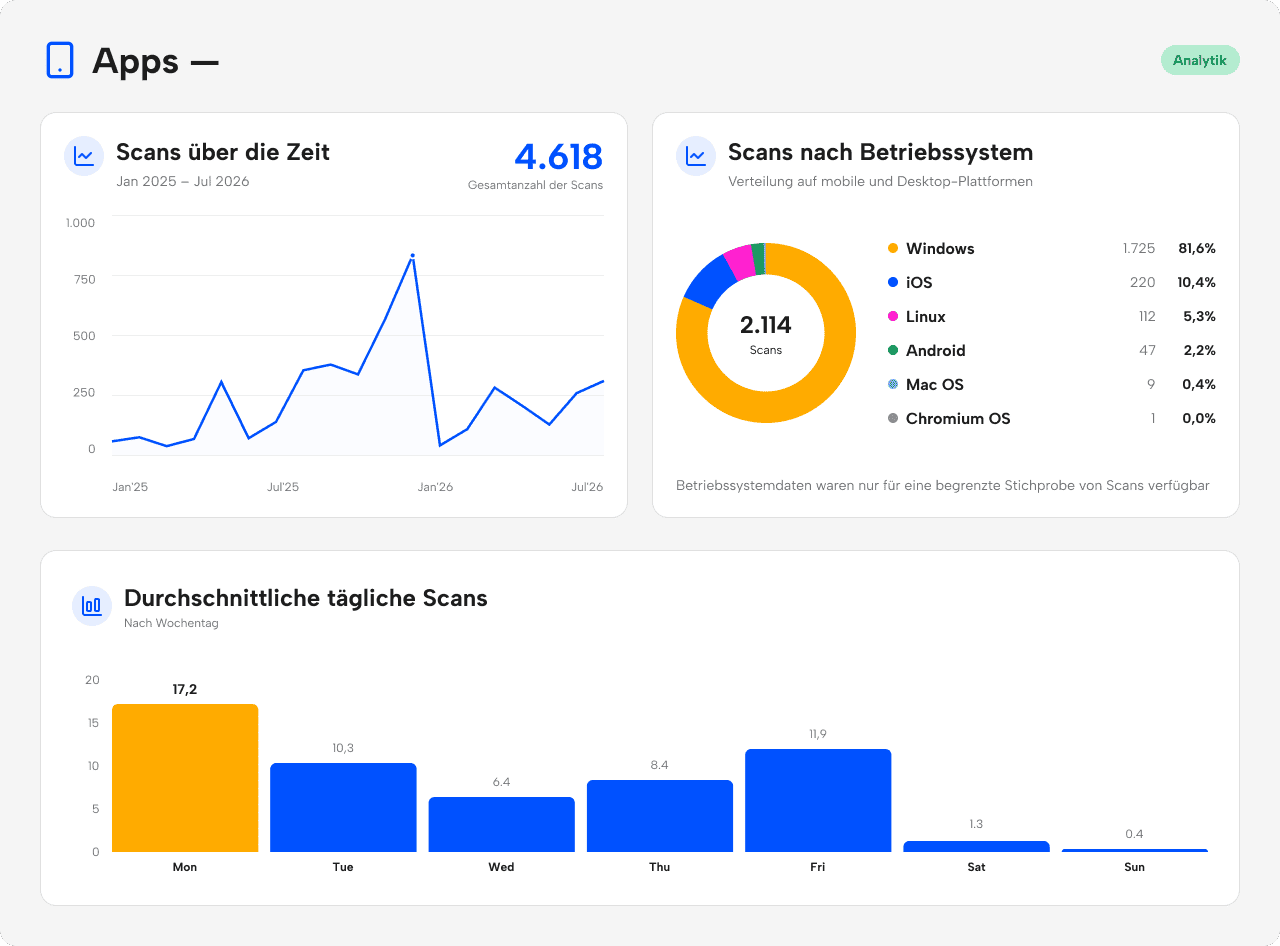Click the Analytik badge
Image resolution: width=1280 pixels, height=946 pixels.
click(x=1200, y=60)
